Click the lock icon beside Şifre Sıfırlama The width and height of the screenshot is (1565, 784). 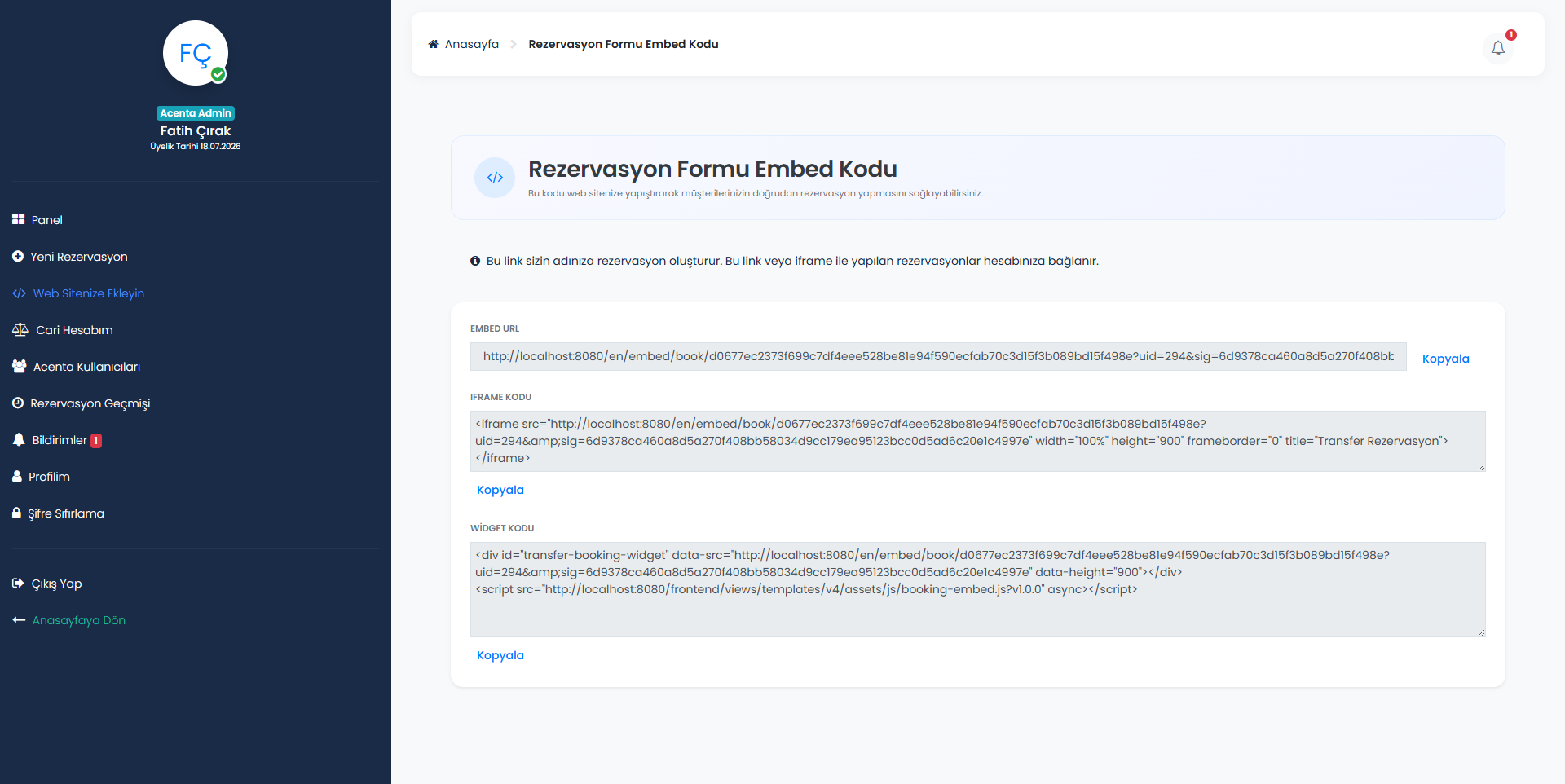[x=16, y=513]
